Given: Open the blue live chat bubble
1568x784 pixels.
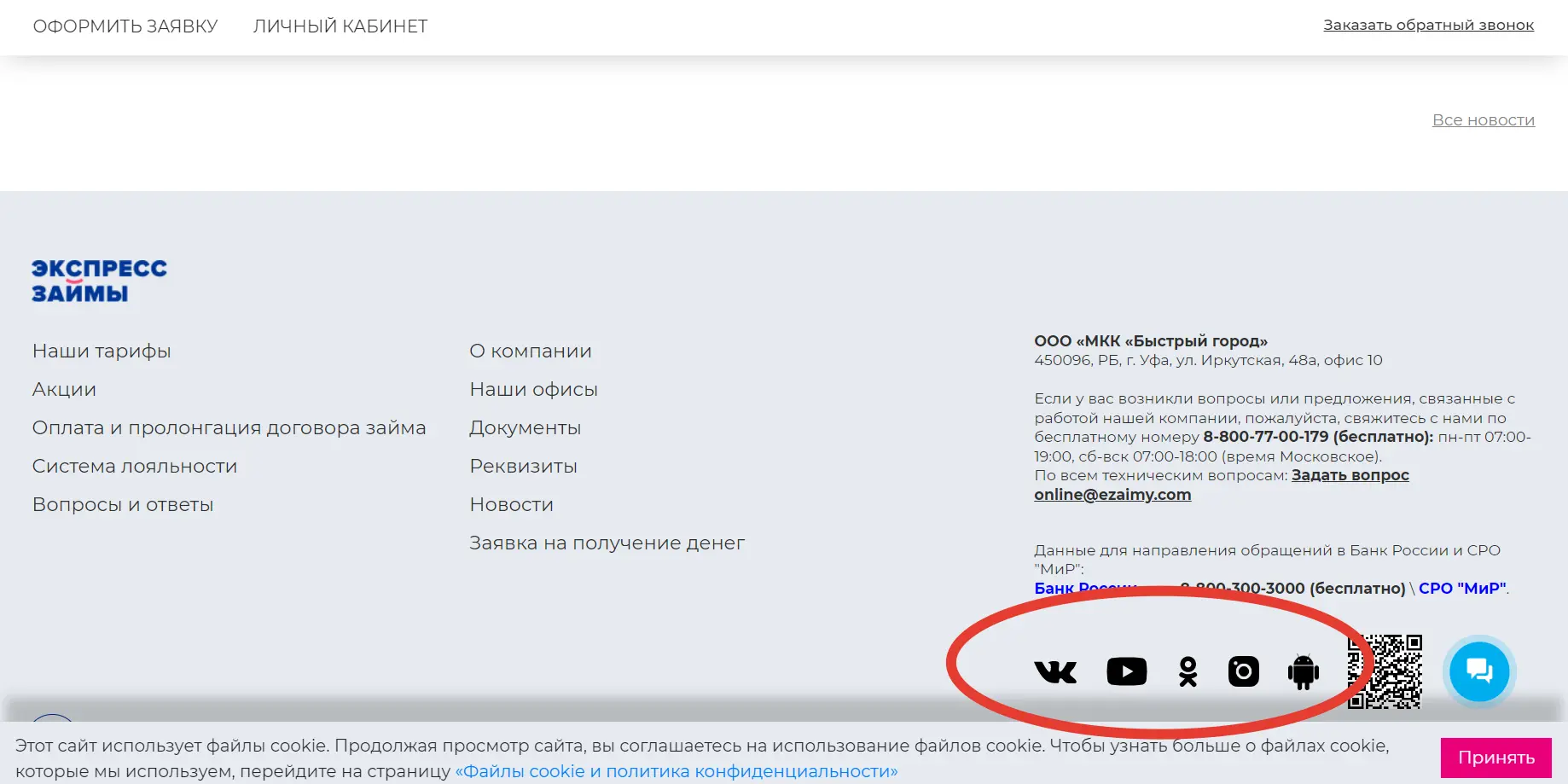Looking at the screenshot, I should click(x=1479, y=671).
